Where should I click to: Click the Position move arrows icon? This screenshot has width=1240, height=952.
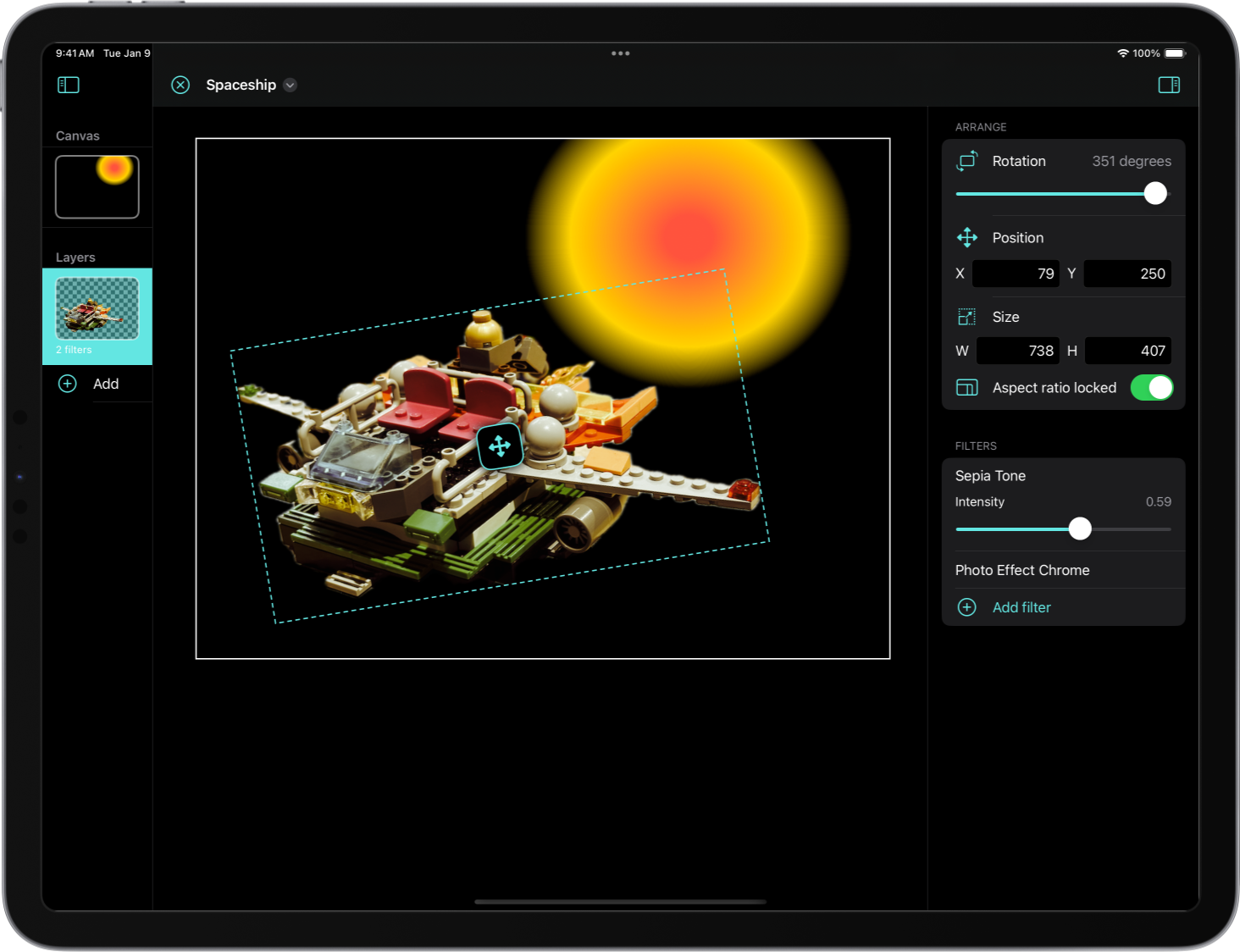967,238
